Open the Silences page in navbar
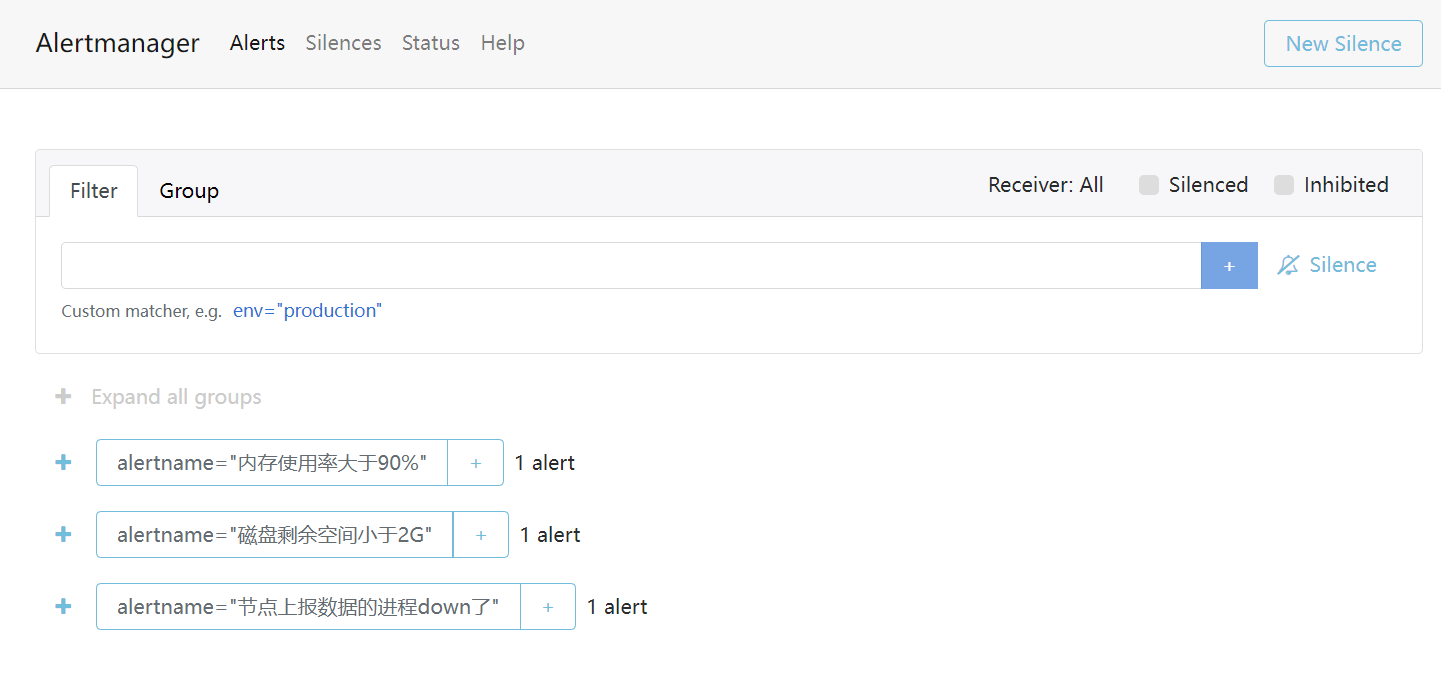The image size is (1441, 674). (x=343, y=43)
